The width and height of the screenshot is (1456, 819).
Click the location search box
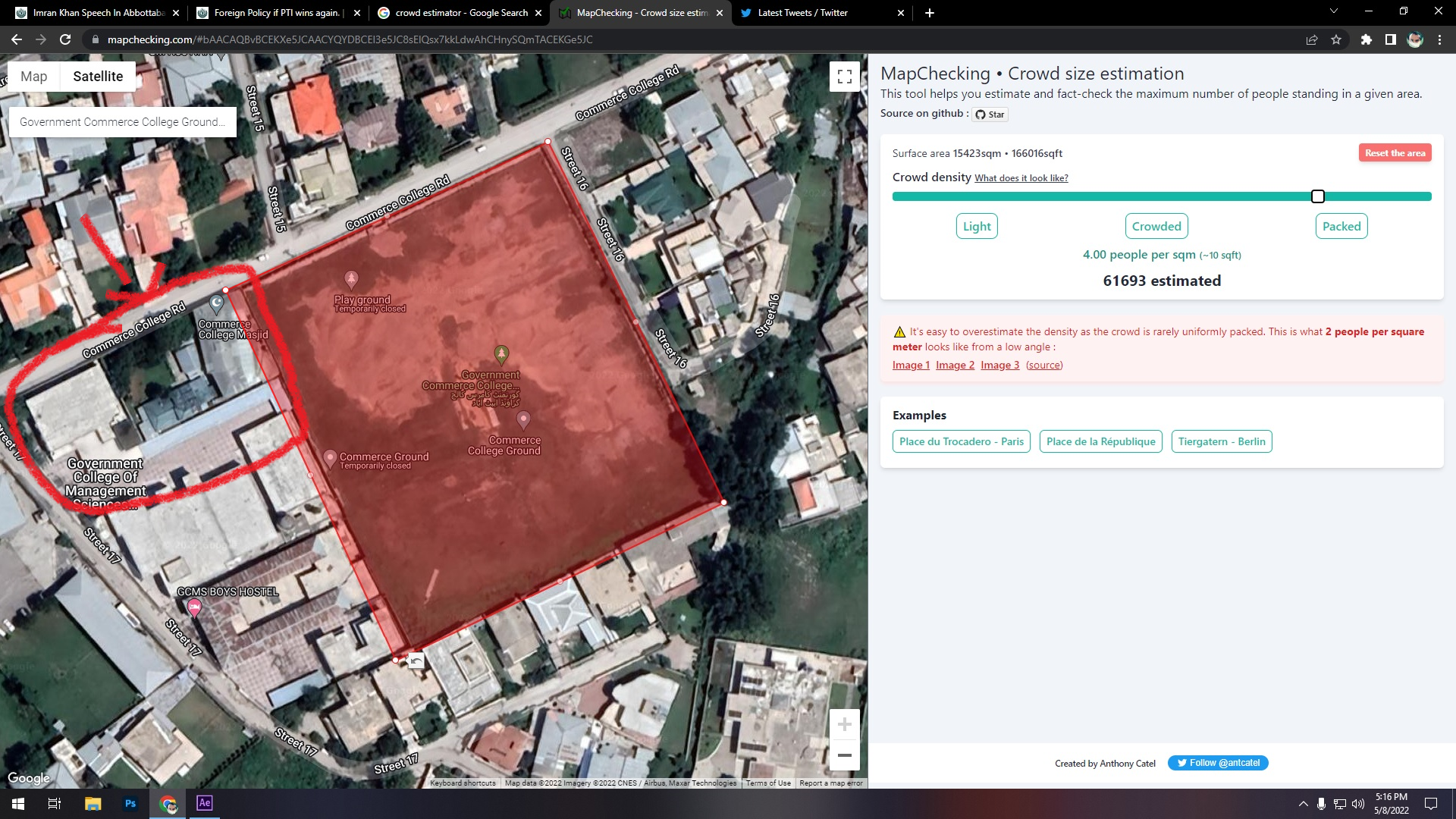coord(123,122)
